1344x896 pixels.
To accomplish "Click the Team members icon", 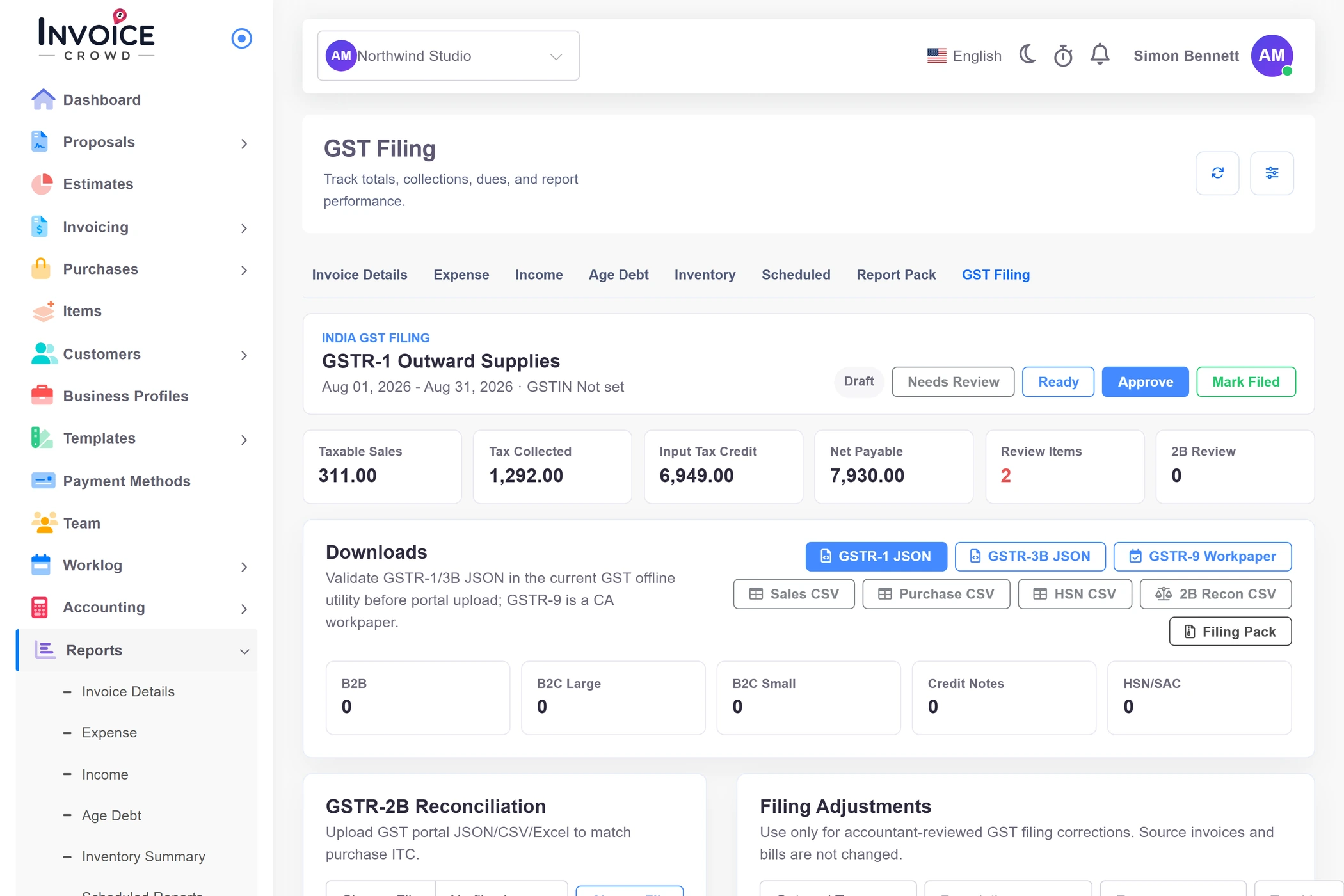I will (44, 523).
